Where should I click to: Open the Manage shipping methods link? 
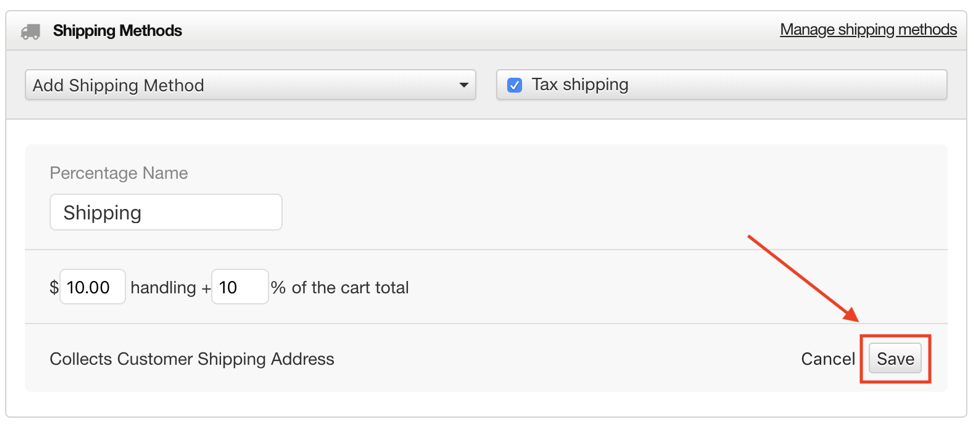868,29
